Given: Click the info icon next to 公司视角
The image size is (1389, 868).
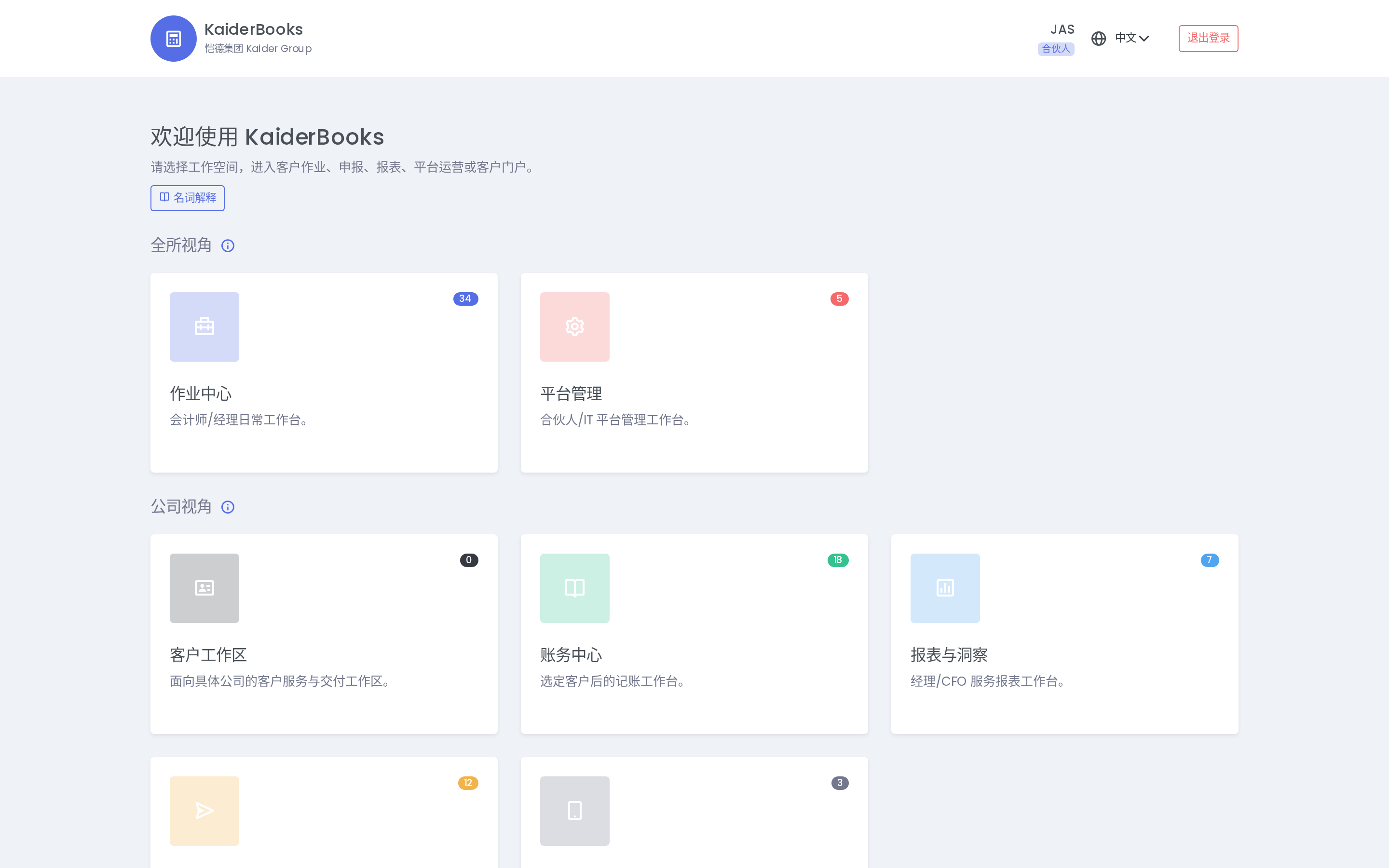Looking at the screenshot, I should coord(228,507).
